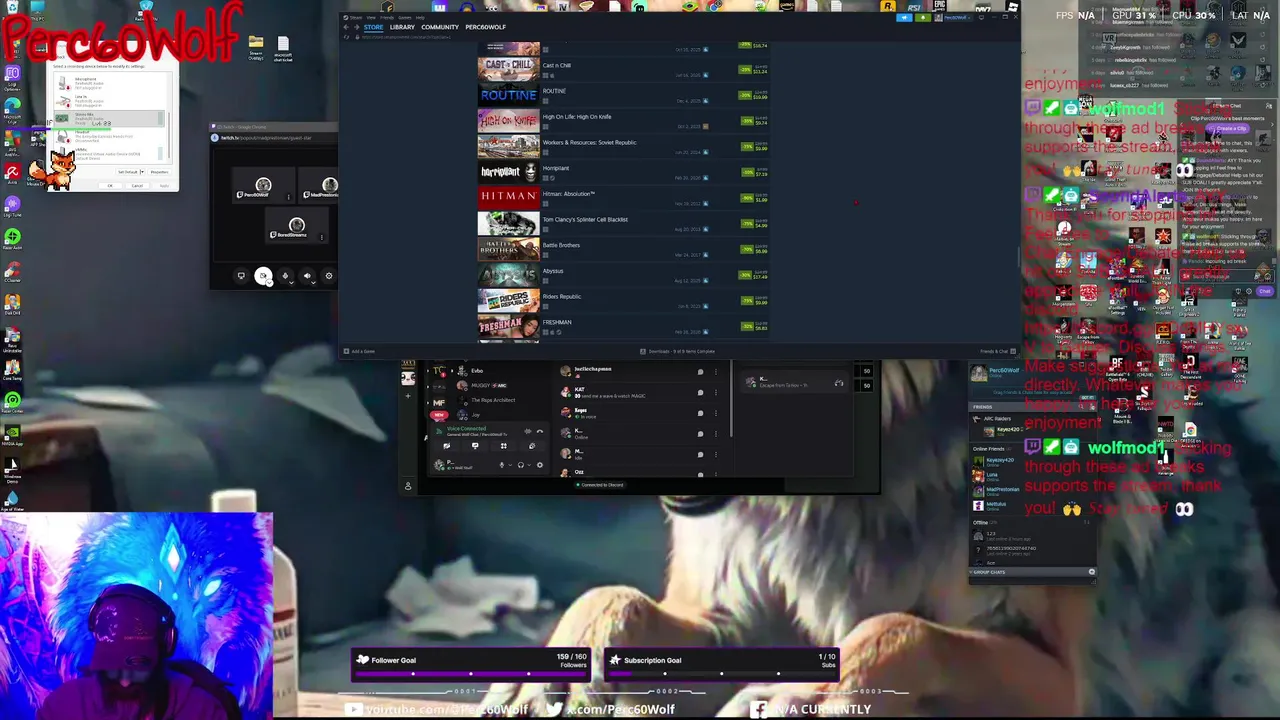Open Steam STORE tab
The image size is (1280, 720).
click(x=374, y=27)
